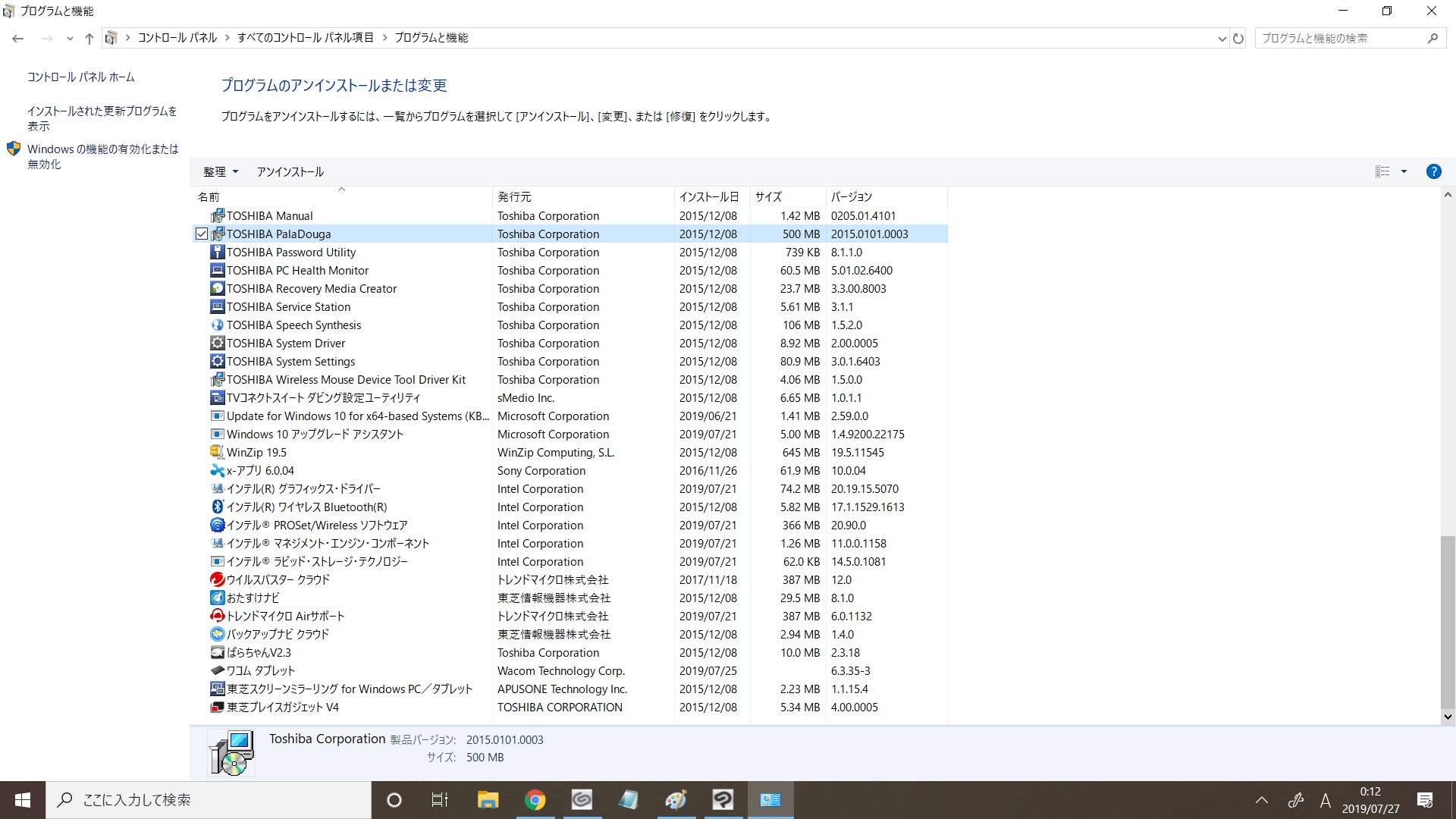Viewport: 1456px width, 819px height.
Task: Click the x-アプリ 6.0.04 program icon
Action: click(x=217, y=471)
